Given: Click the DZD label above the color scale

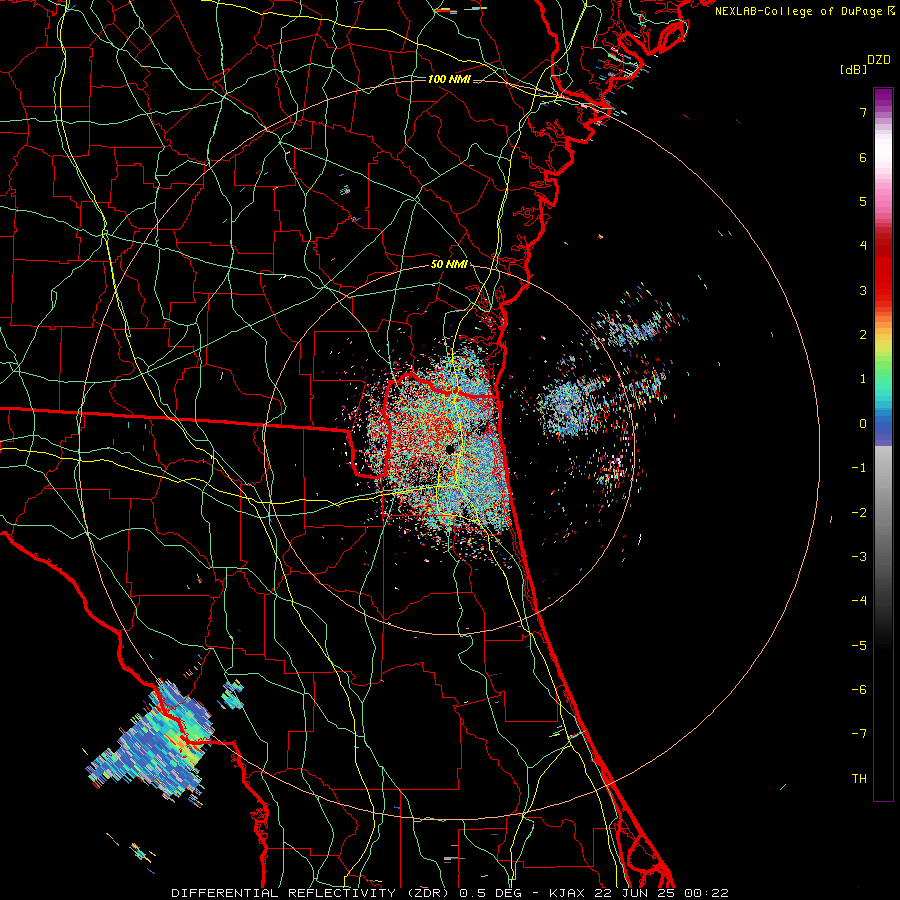Looking at the screenshot, I should [x=879, y=60].
